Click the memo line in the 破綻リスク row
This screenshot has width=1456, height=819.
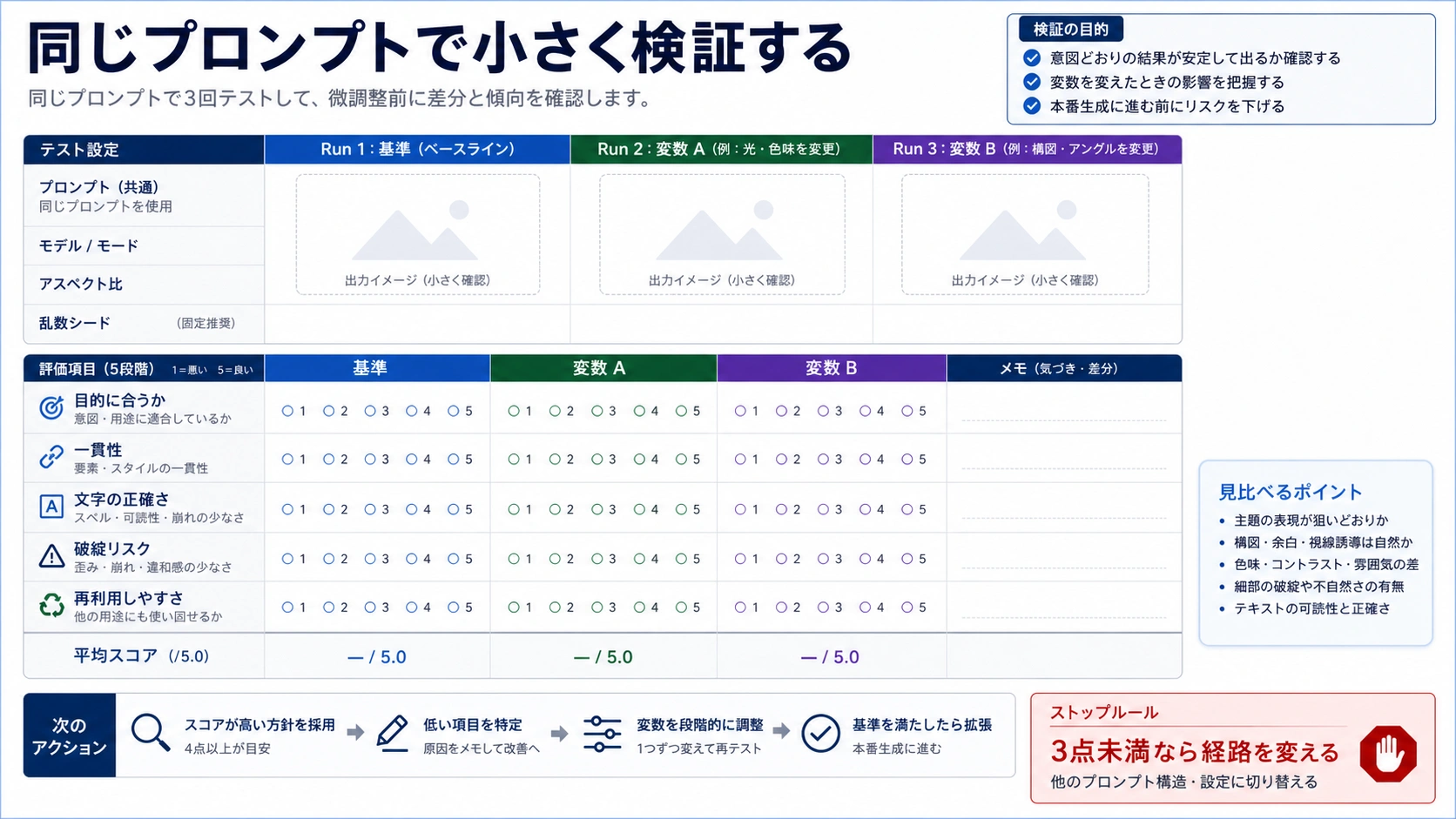point(1064,568)
